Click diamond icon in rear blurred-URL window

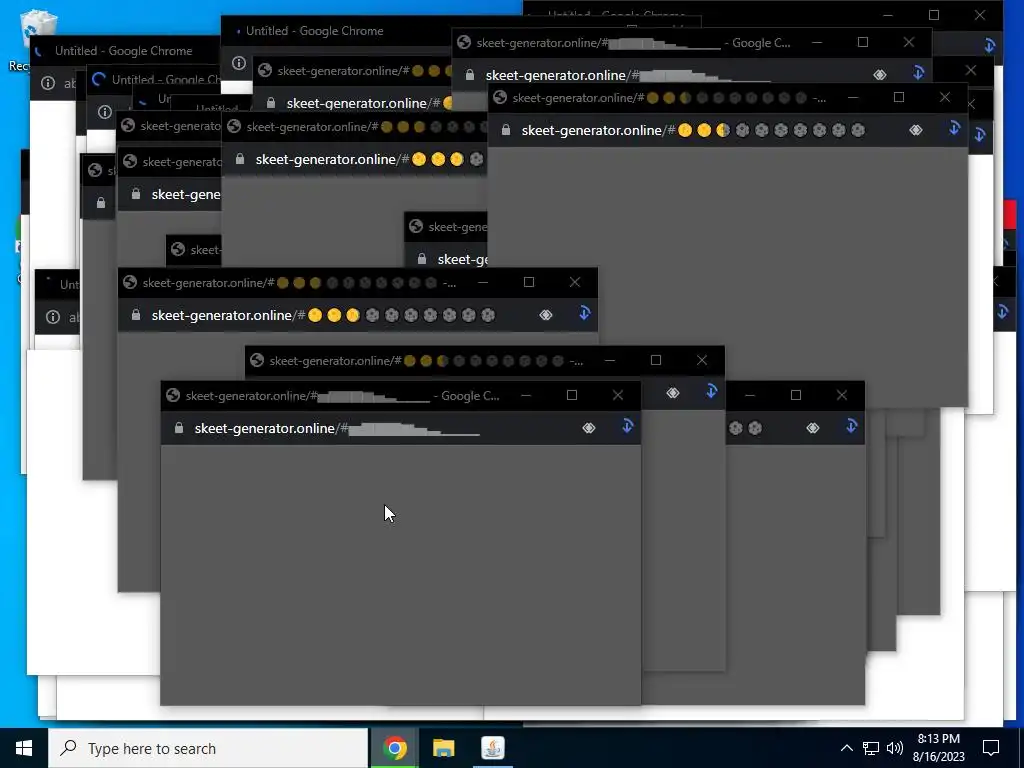coord(880,75)
